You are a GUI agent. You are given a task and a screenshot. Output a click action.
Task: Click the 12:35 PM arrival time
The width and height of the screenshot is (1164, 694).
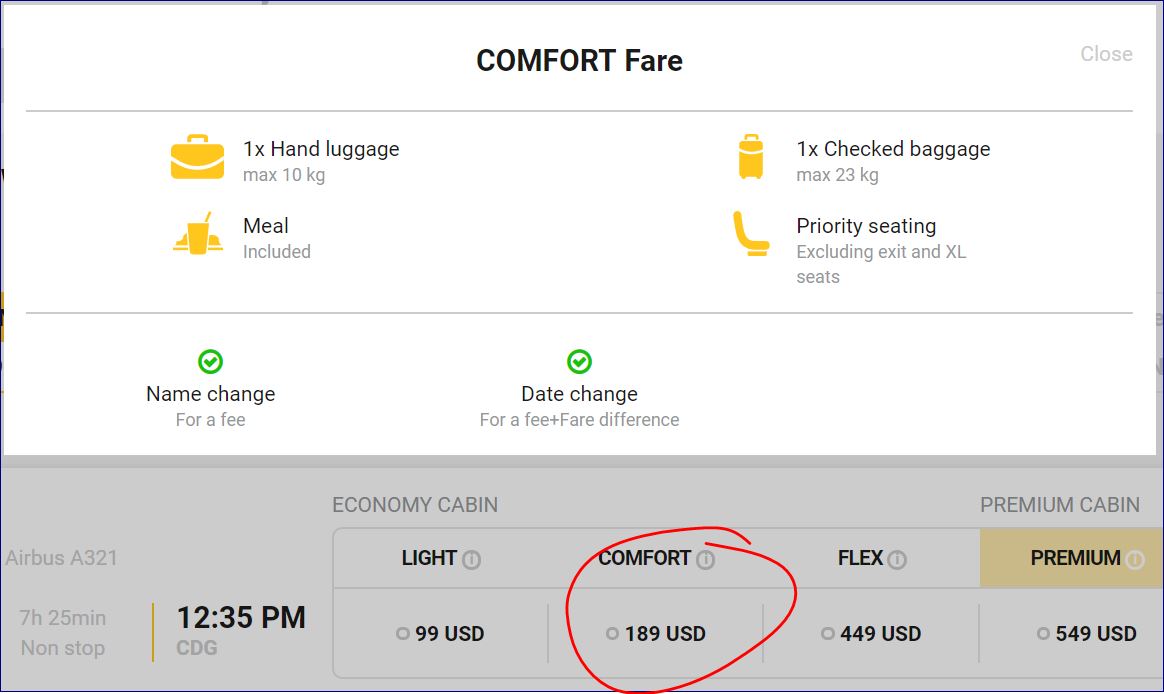[241, 618]
